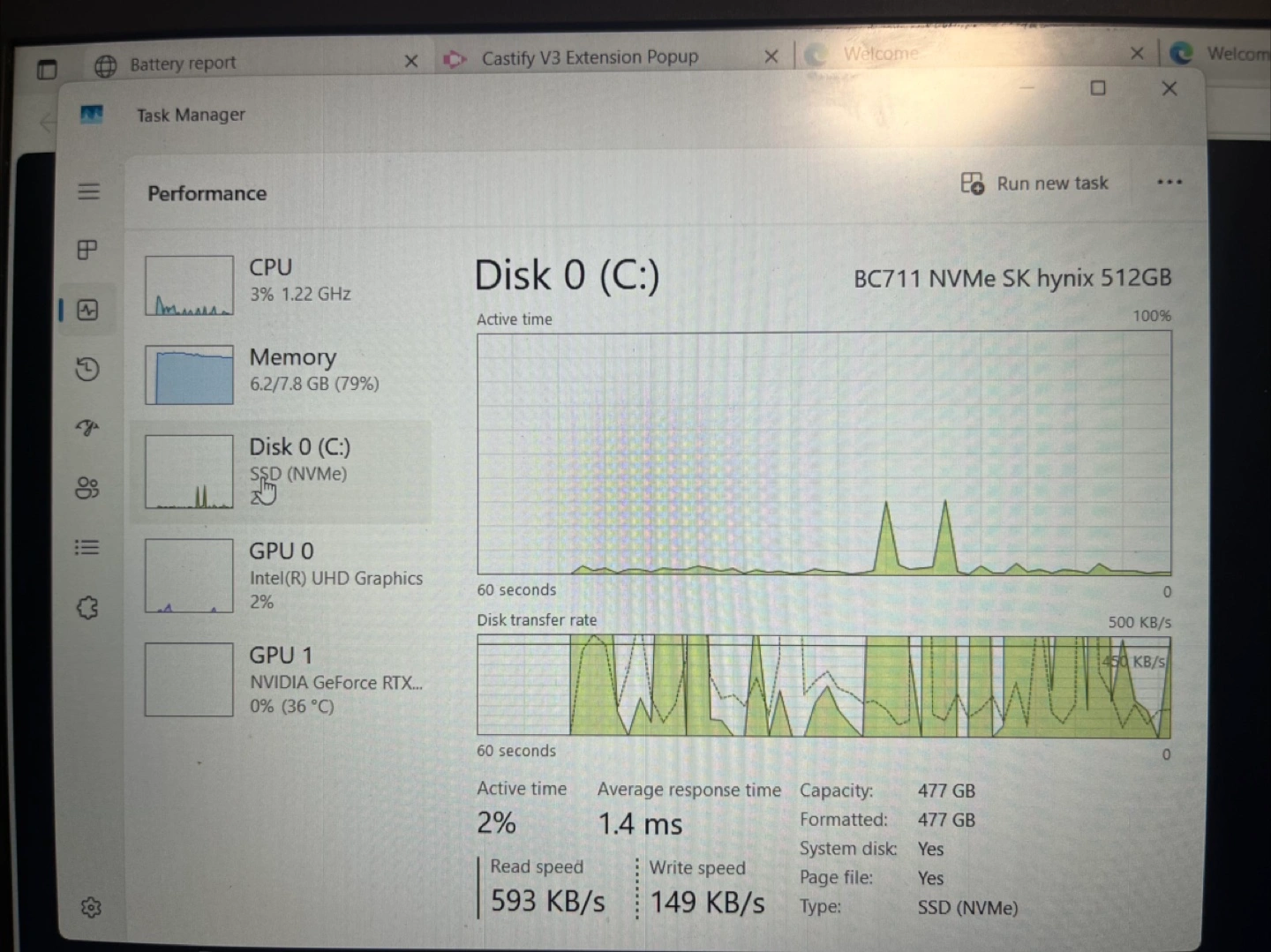Select the GPU 0 Intel UHD Graphics entry
The width and height of the screenshot is (1271, 952).
click(x=281, y=575)
